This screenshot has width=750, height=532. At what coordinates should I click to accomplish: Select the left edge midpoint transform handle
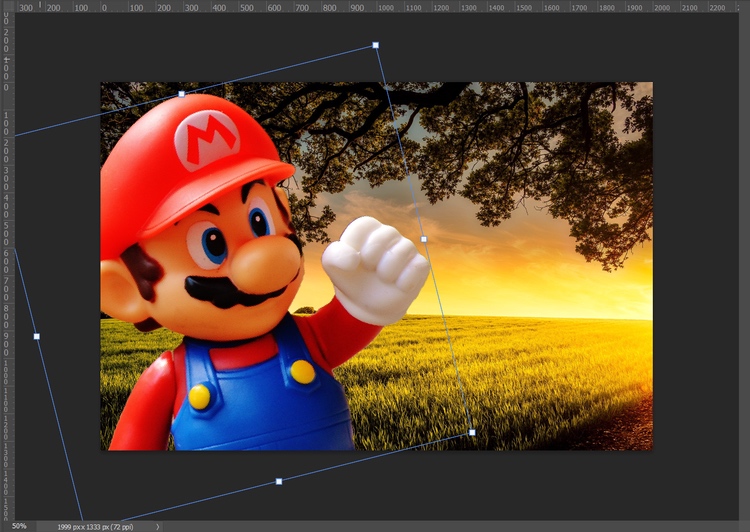[37, 336]
